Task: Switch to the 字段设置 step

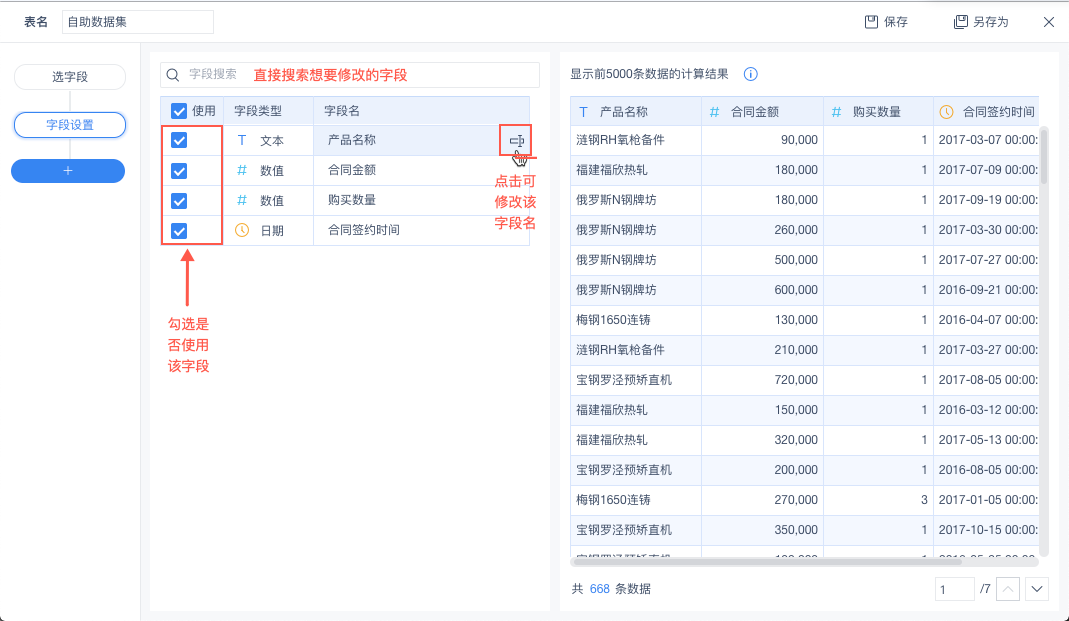Action: point(70,125)
